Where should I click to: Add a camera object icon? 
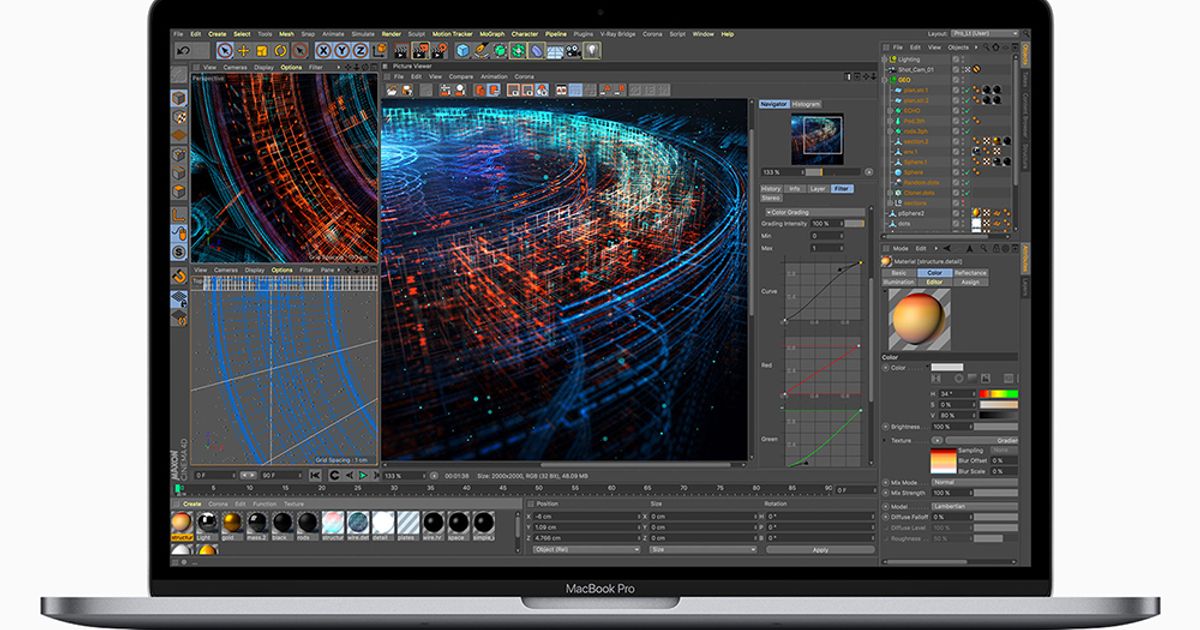coord(573,50)
